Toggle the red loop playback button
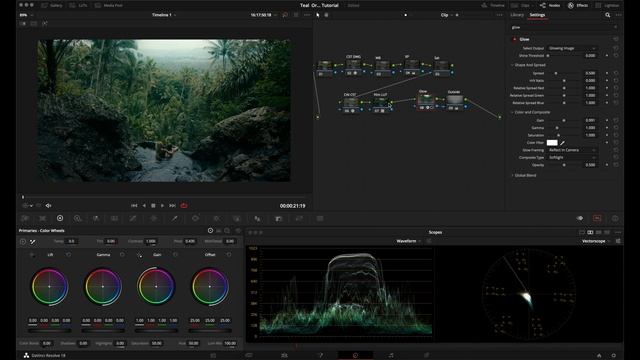640x360 pixels. [x=184, y=206]
